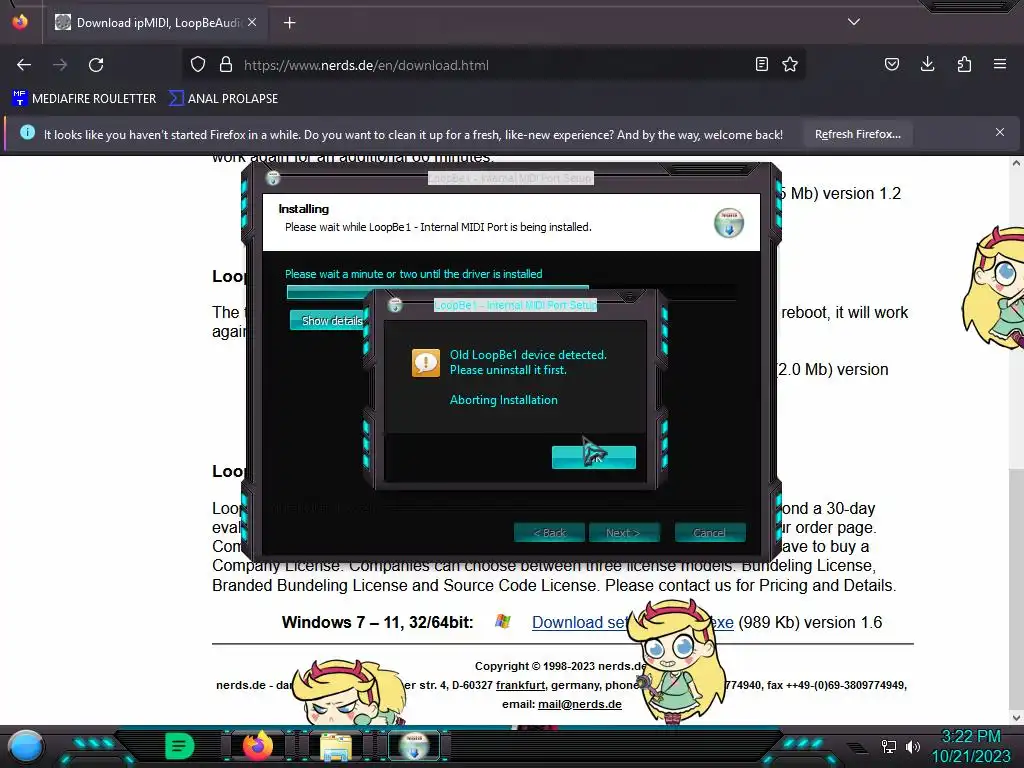Click the installer header globe icon
This screenshot has height=768, width=1024.
(x=729, y=223)
